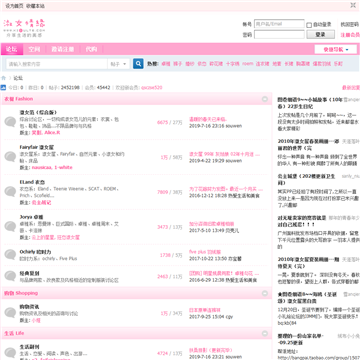Click new member name qsczse520
The width and height of the screenshot is (360, 360).
click(152, 88)
